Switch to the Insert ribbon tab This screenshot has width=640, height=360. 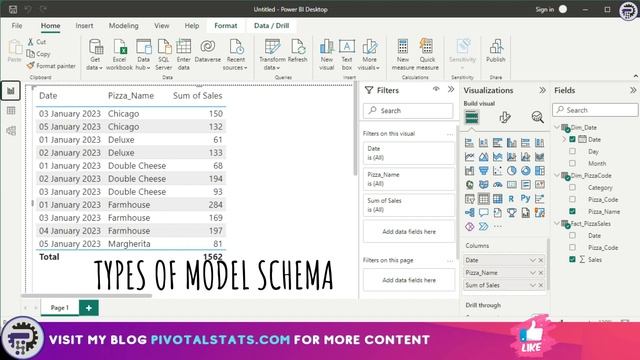tap(84, 26)
